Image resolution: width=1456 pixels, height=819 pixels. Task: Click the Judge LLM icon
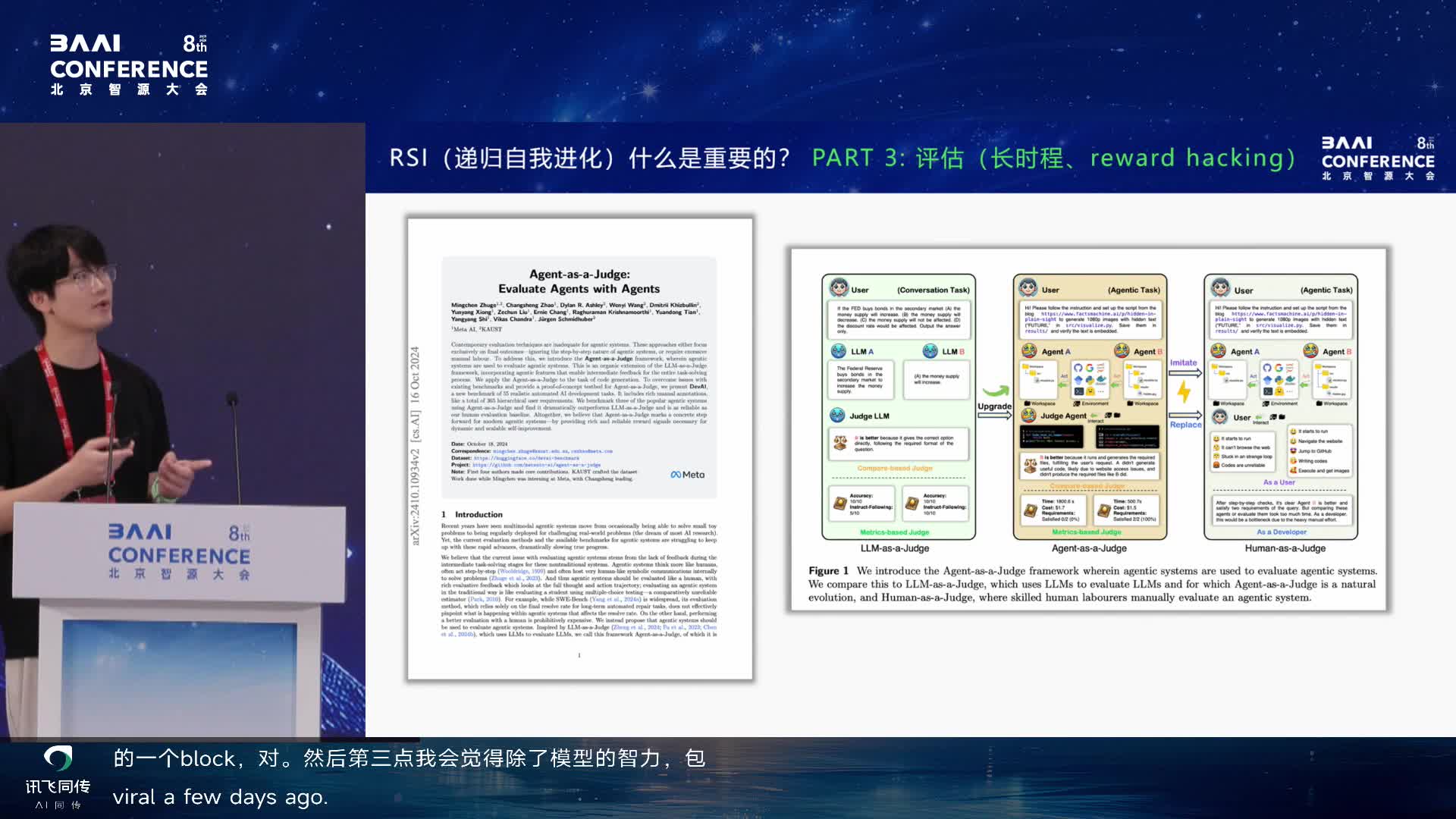coord(837,416)
